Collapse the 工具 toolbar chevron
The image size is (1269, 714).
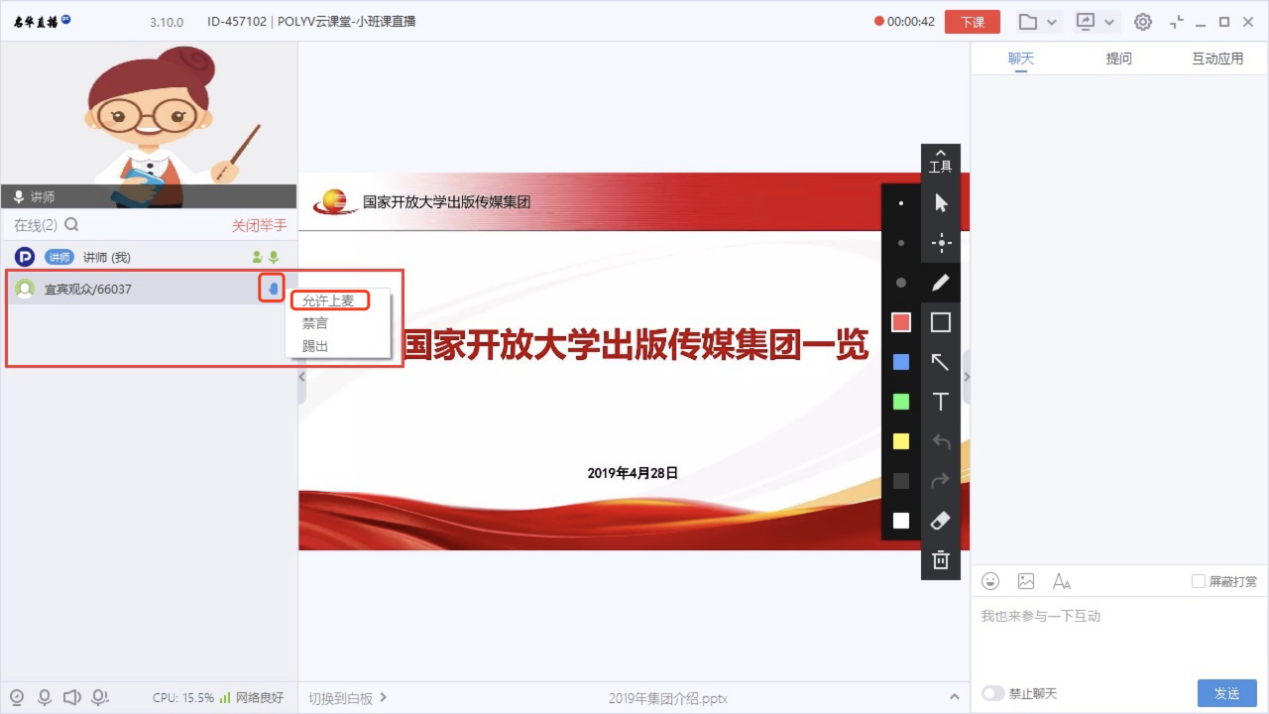tap(940, 153)
